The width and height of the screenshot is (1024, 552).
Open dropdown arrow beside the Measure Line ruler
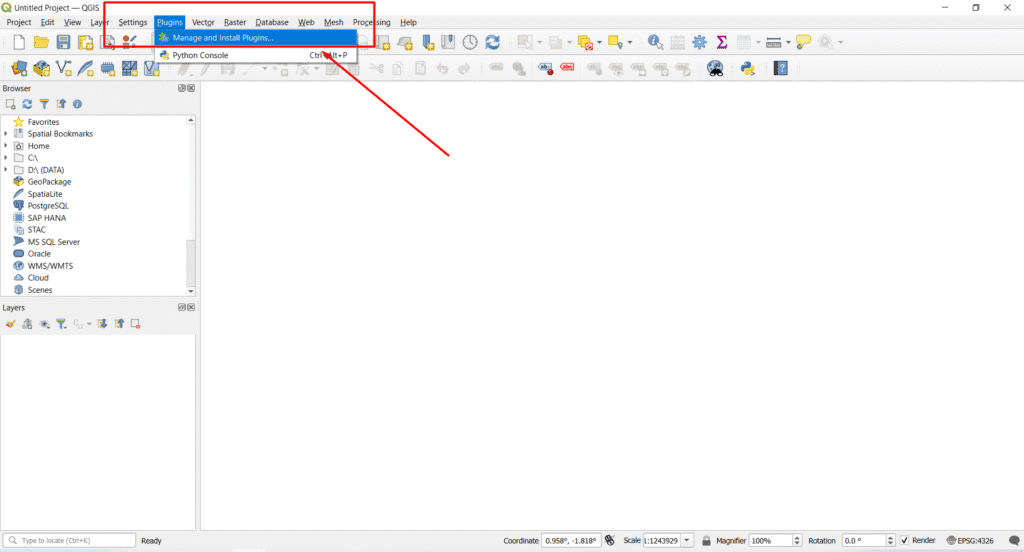click(x=788, y=42)
